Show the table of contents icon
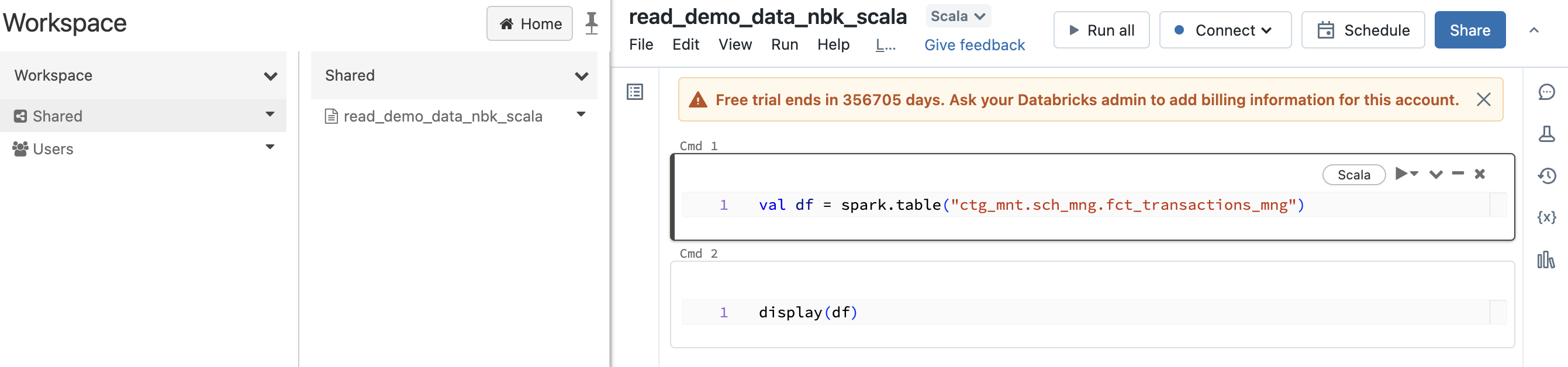This screenshot has height=367, width=1568. (635, 92)
